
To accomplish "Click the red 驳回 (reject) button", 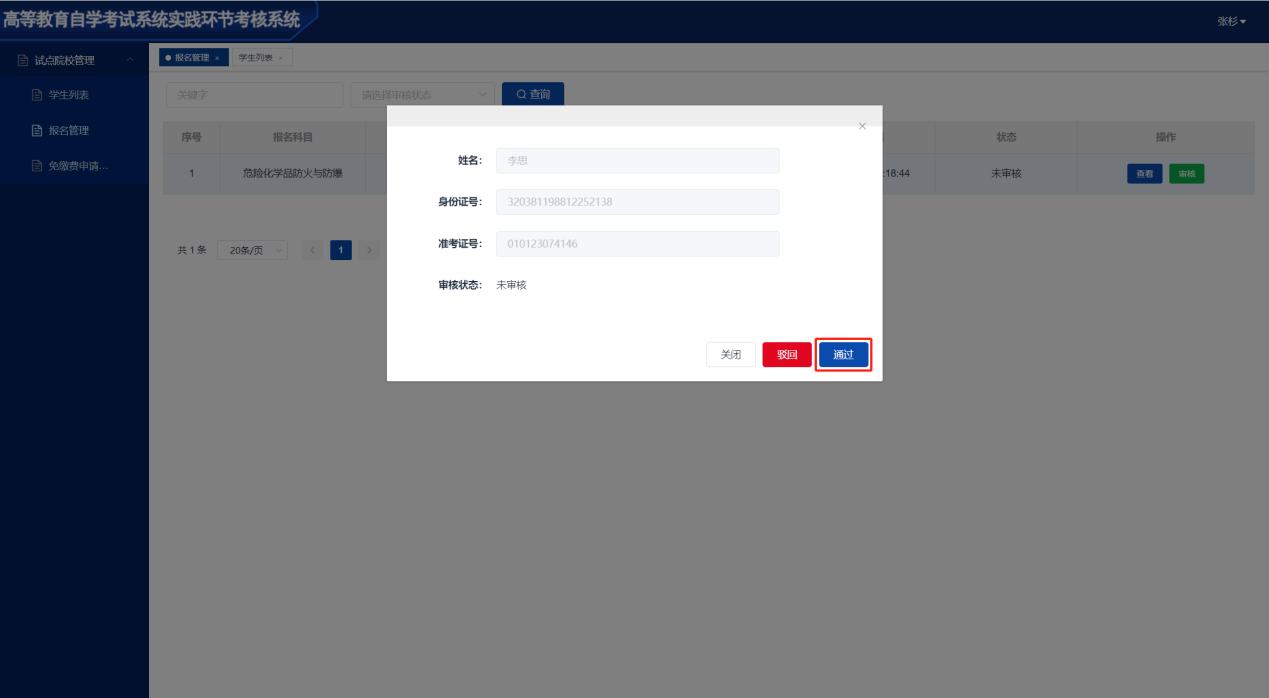I will click(x=787, y=355).
